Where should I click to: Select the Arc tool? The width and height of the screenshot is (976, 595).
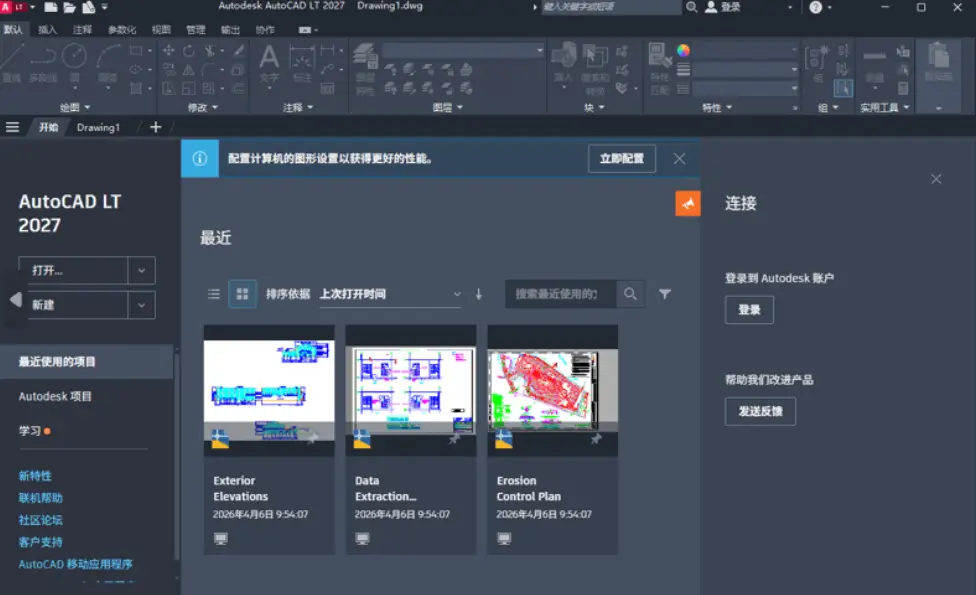(108, 62)
